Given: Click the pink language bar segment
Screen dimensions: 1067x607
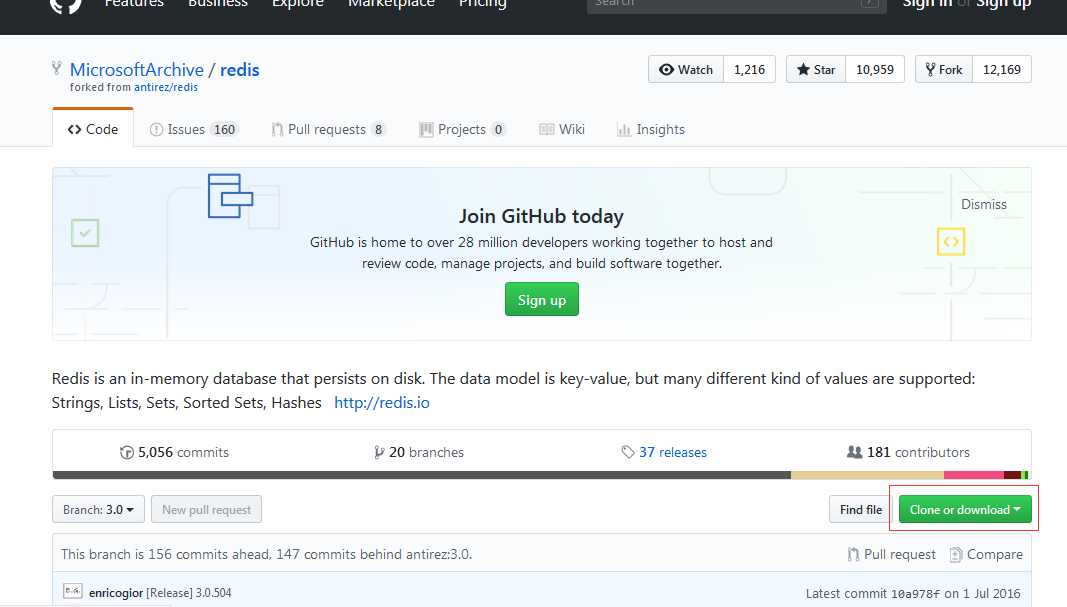Looking at the screenshot, I should click(x=973, y=475).
